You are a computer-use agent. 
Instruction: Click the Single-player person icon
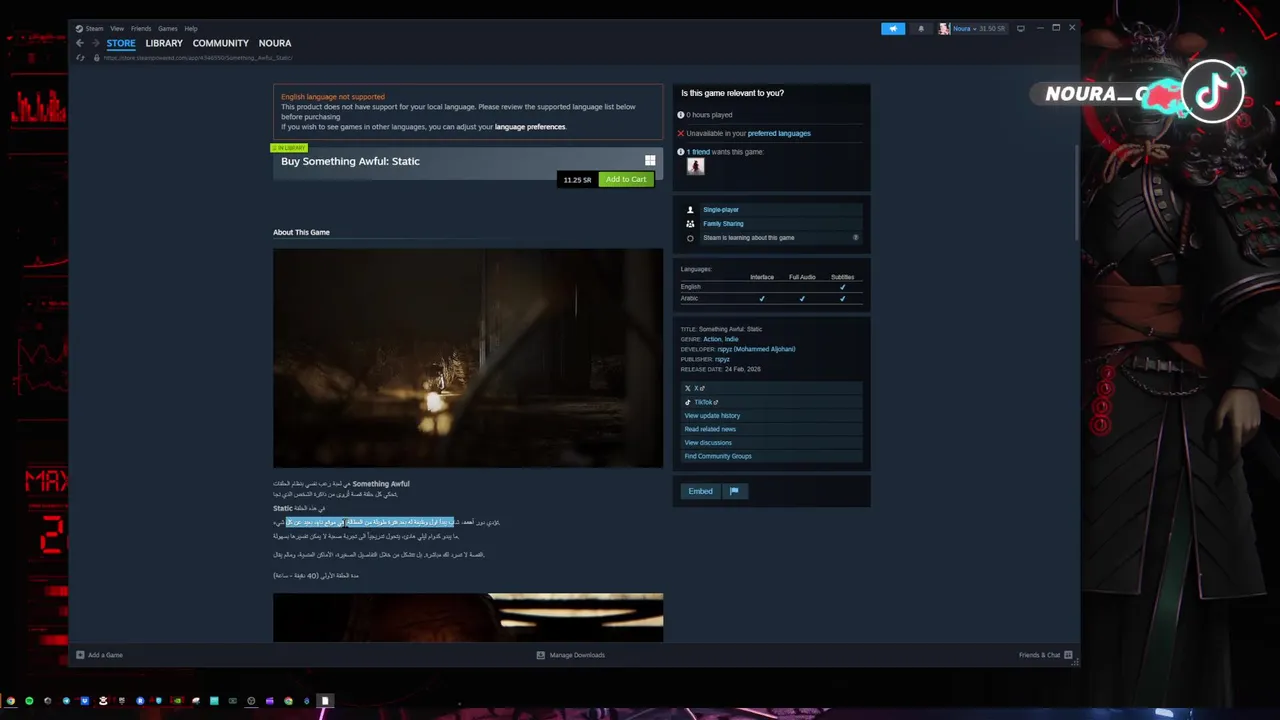click(690, 210)
